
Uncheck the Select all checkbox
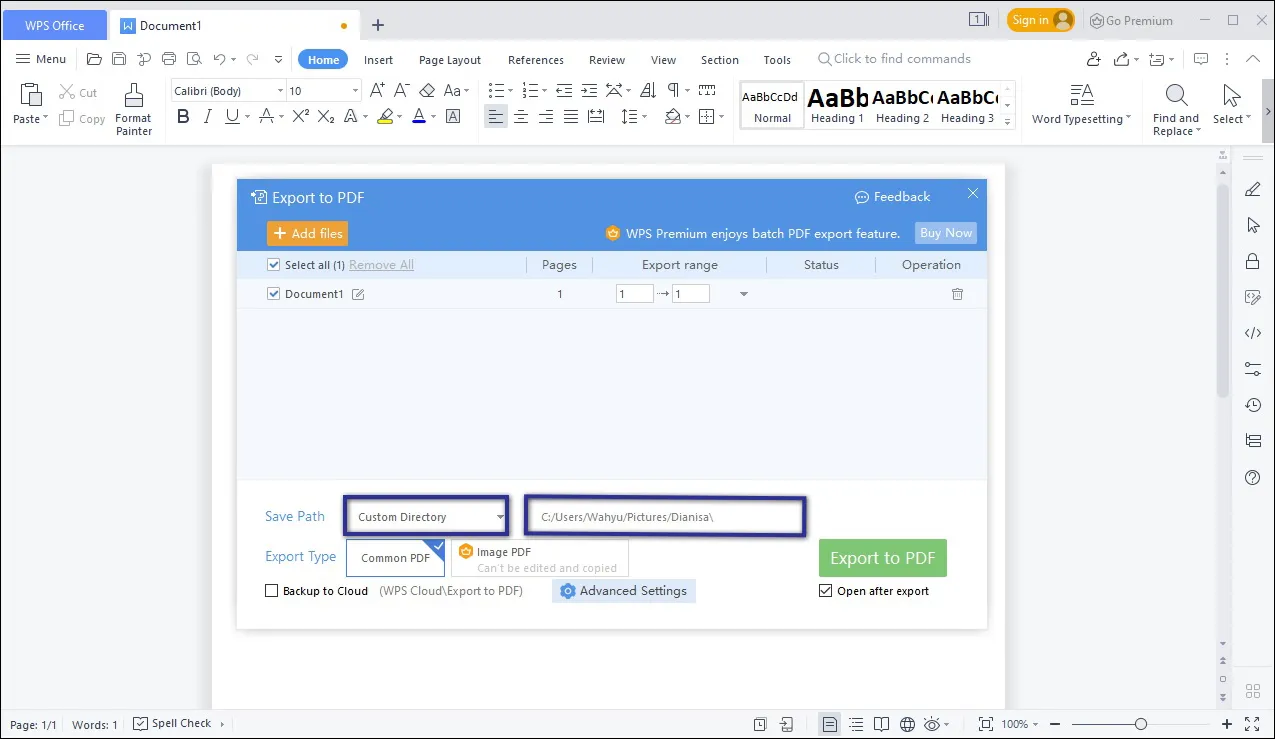(274, 265)
